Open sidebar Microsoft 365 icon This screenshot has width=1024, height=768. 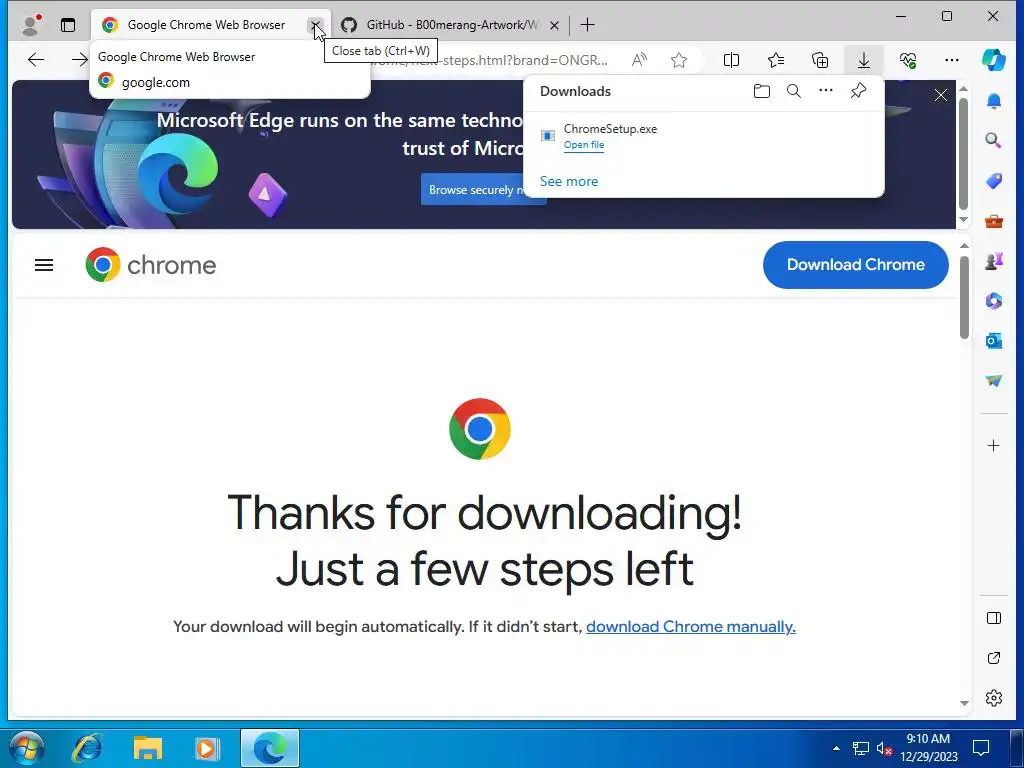click(993, 300)
